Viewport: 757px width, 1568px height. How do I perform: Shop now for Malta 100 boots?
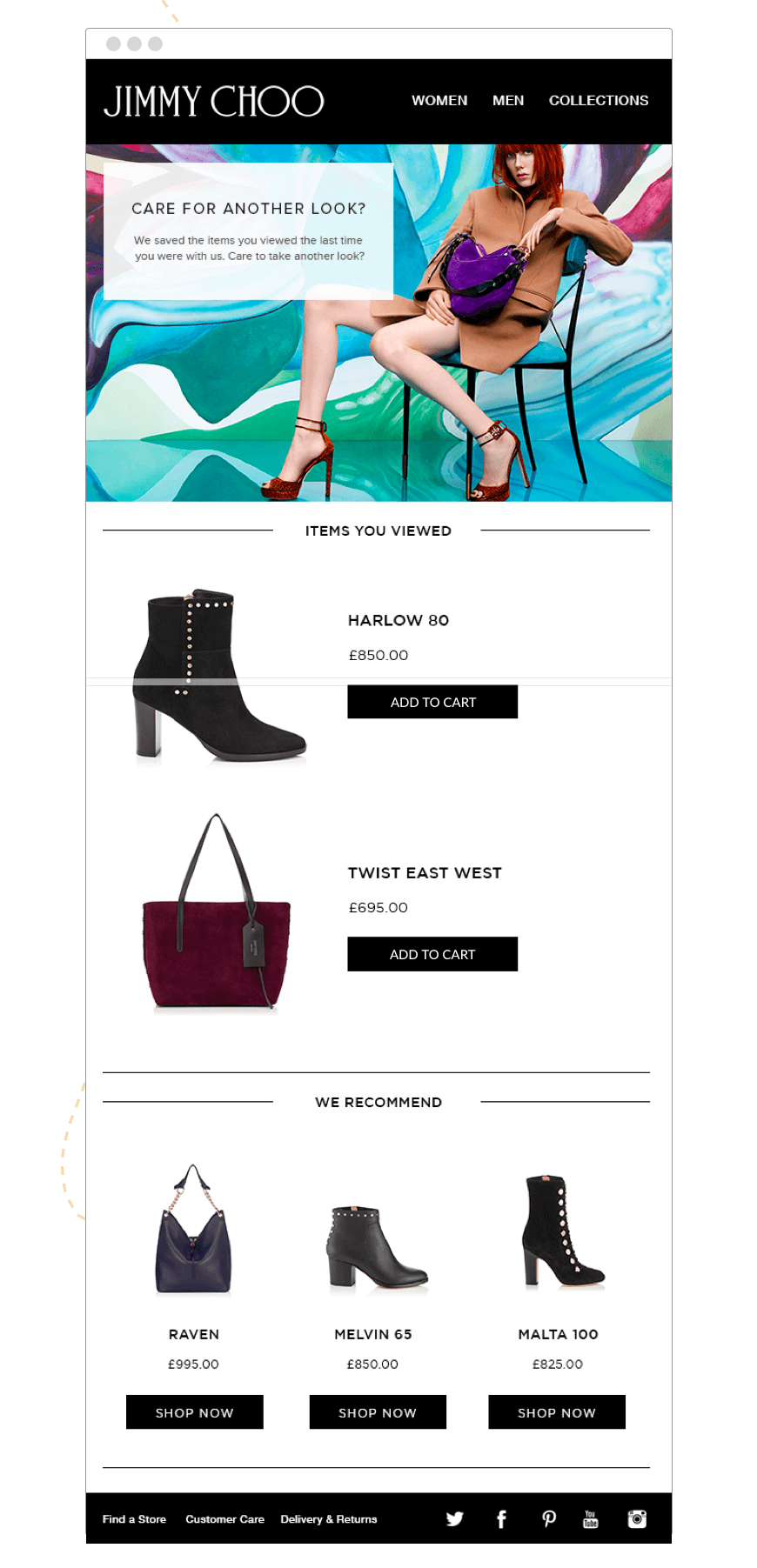557,1412
